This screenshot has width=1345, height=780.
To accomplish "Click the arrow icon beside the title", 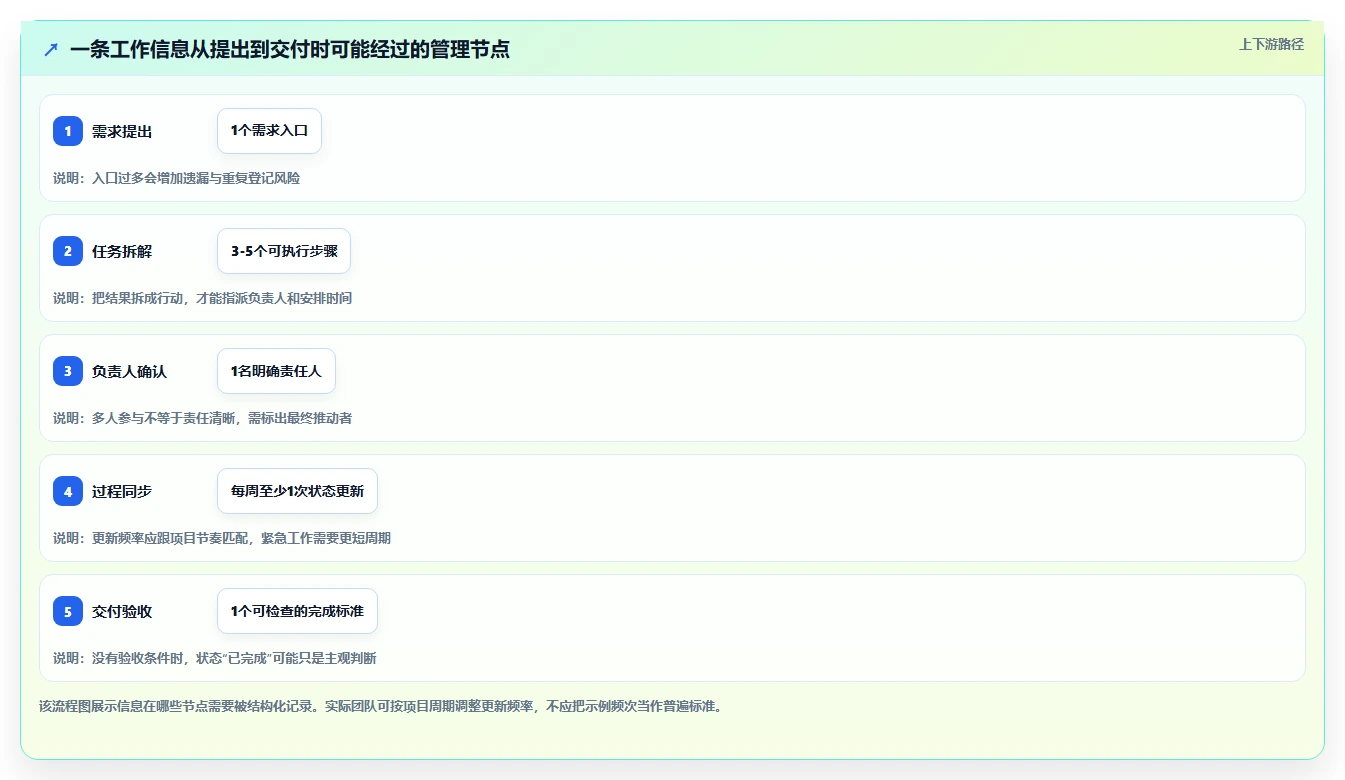I will tap(51, 50).
